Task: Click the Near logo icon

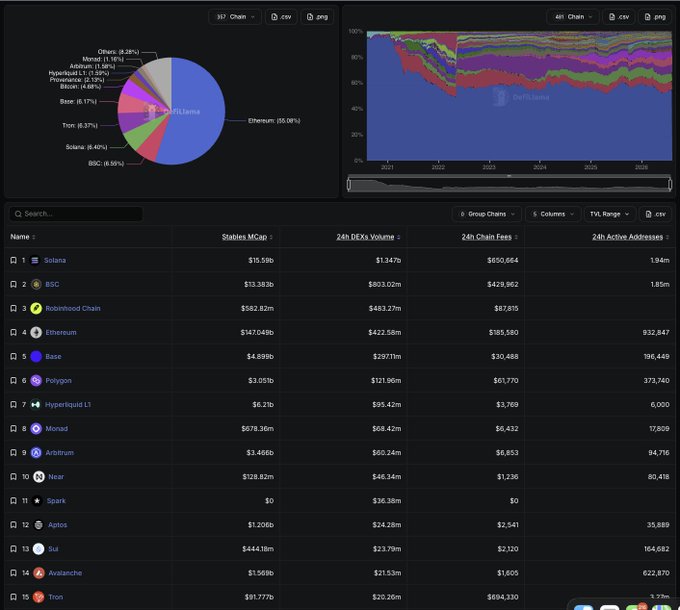Action: coord(39,476)
